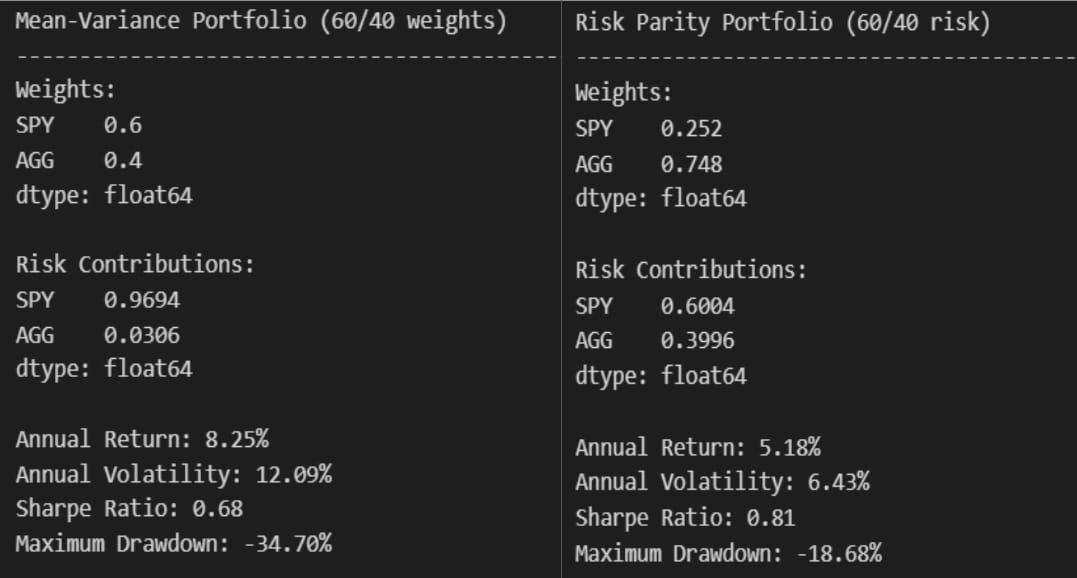1077x578 pixels.
Task: Click AGG risk contribution 0.3996
Action: point(697,340)
